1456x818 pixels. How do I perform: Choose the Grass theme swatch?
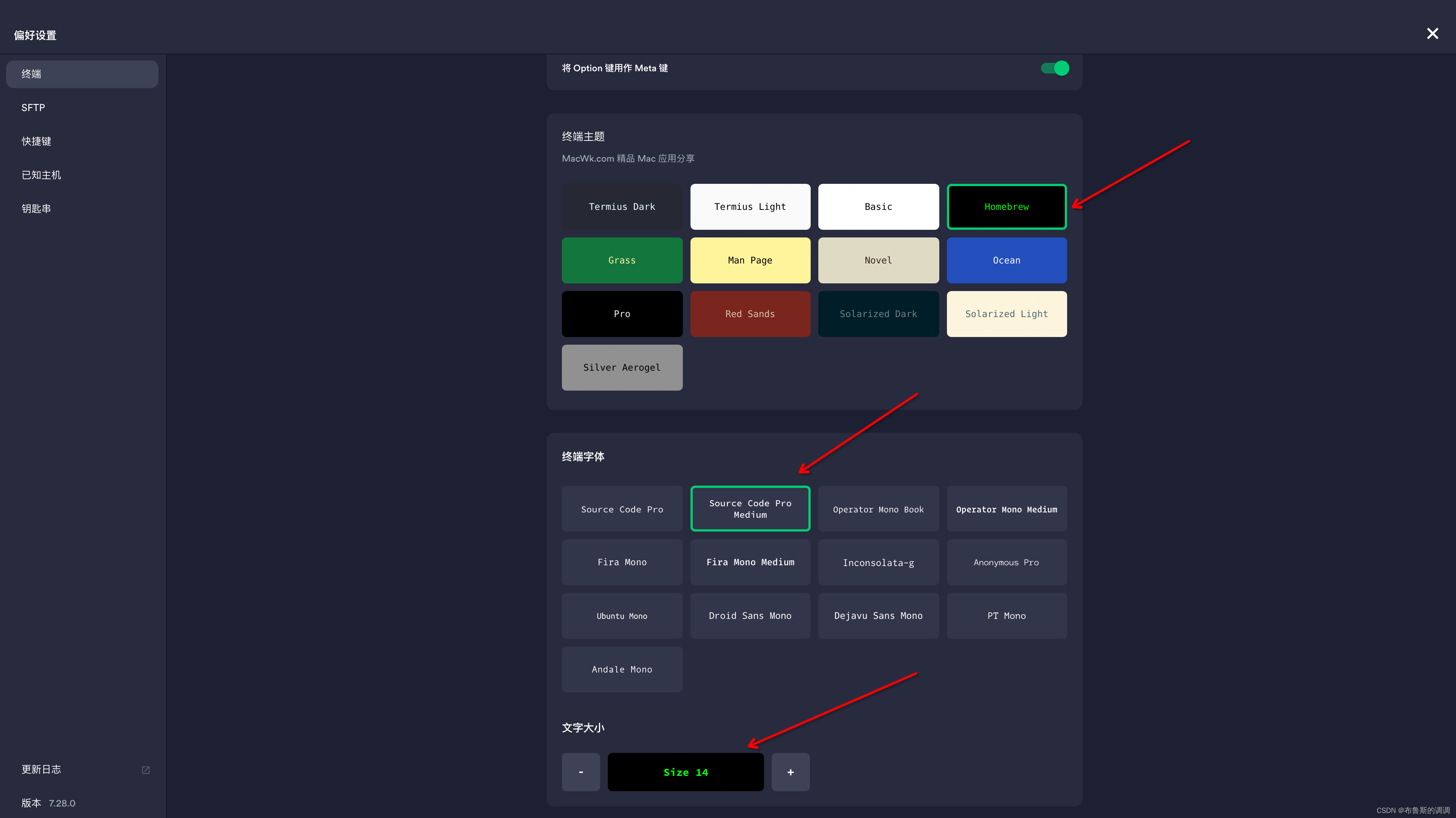[622, 260]
